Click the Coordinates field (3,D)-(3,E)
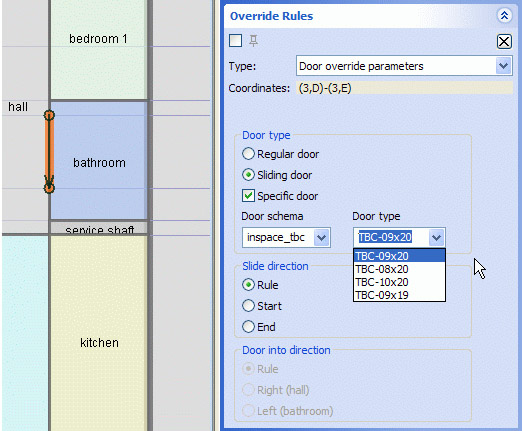Viewport: 523px width, 431px height. [404, 88]
